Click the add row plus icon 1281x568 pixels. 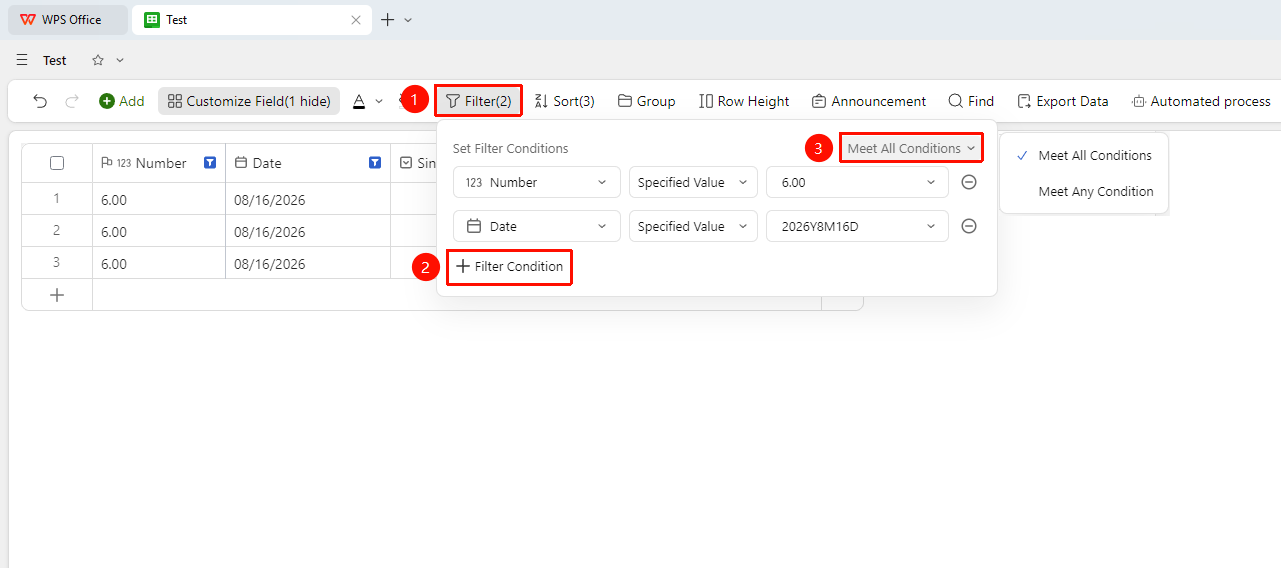click(x=57, y=295)
